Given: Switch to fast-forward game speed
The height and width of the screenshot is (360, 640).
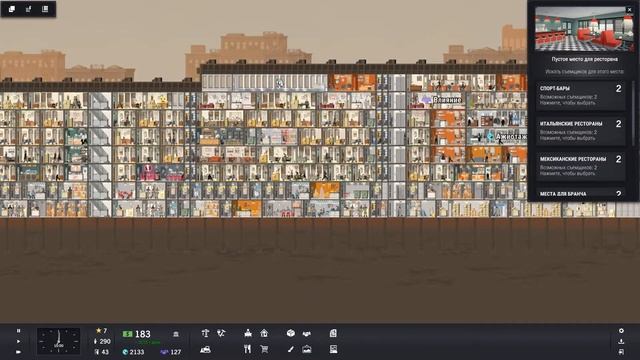Looking at the screenshot, I should click(18, 351).
